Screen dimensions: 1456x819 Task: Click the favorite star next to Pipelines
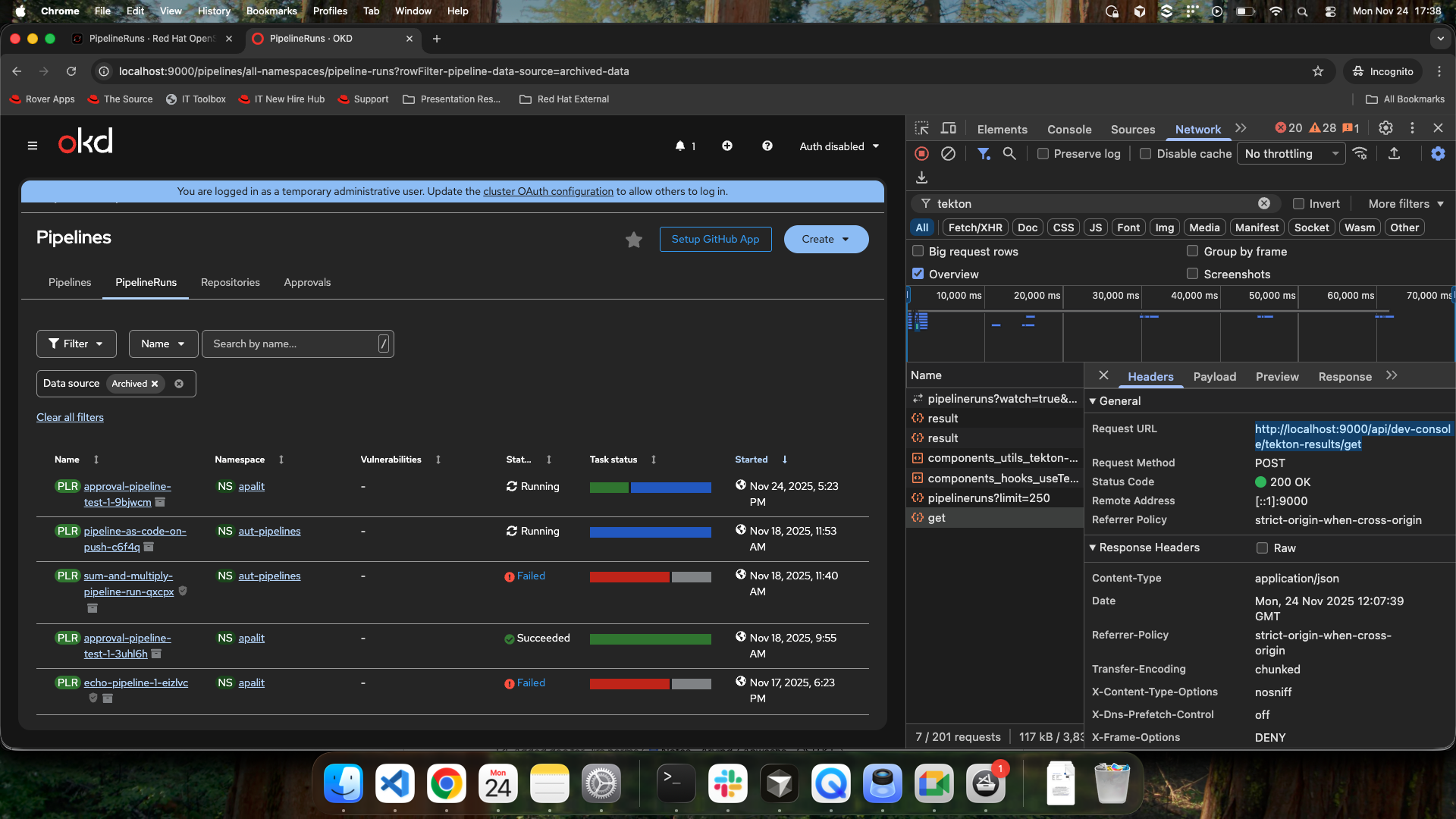click(x=634, y=240)
